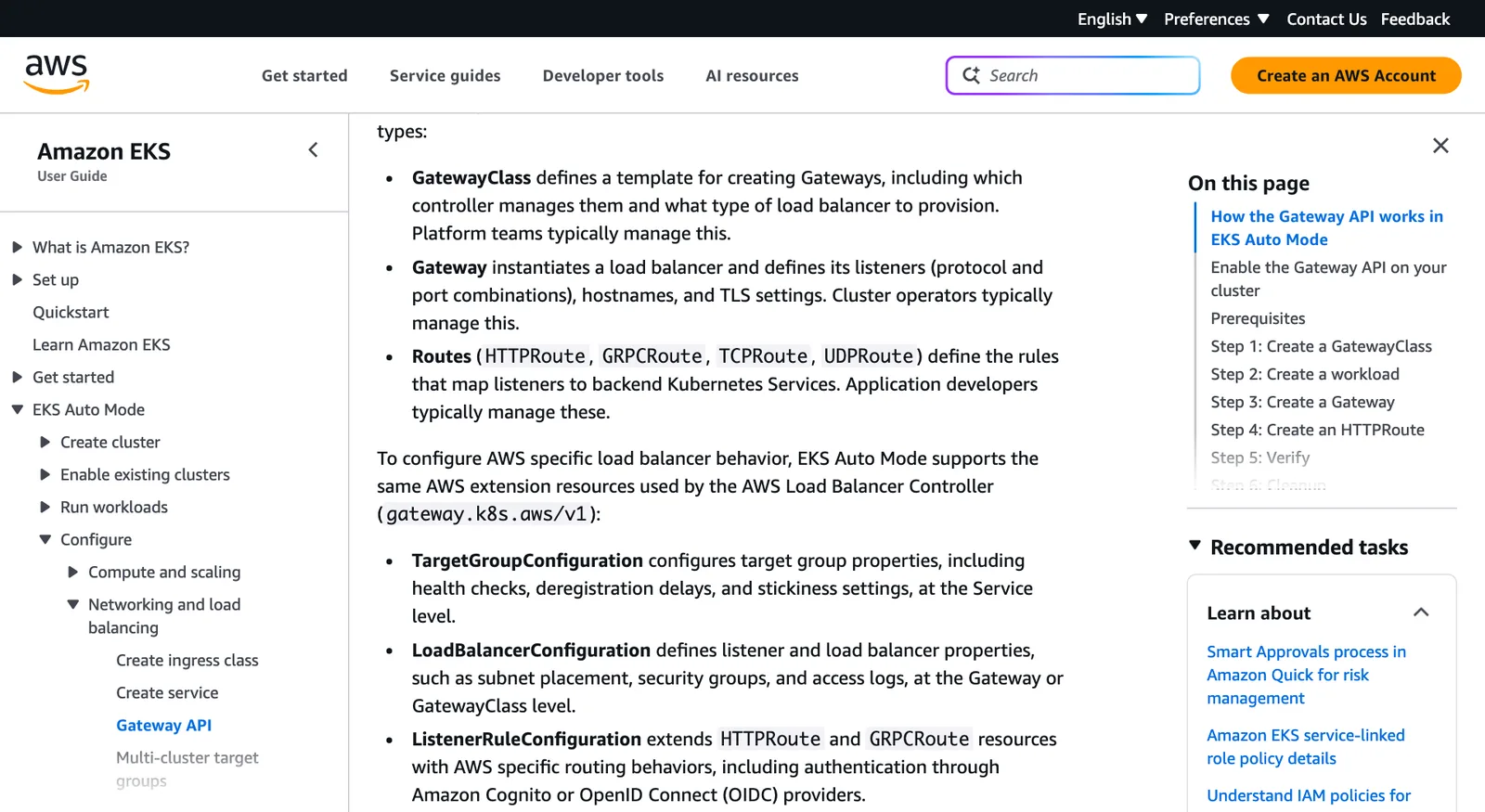
Task: Focus the Search input field
Action: coord(1073,75)
